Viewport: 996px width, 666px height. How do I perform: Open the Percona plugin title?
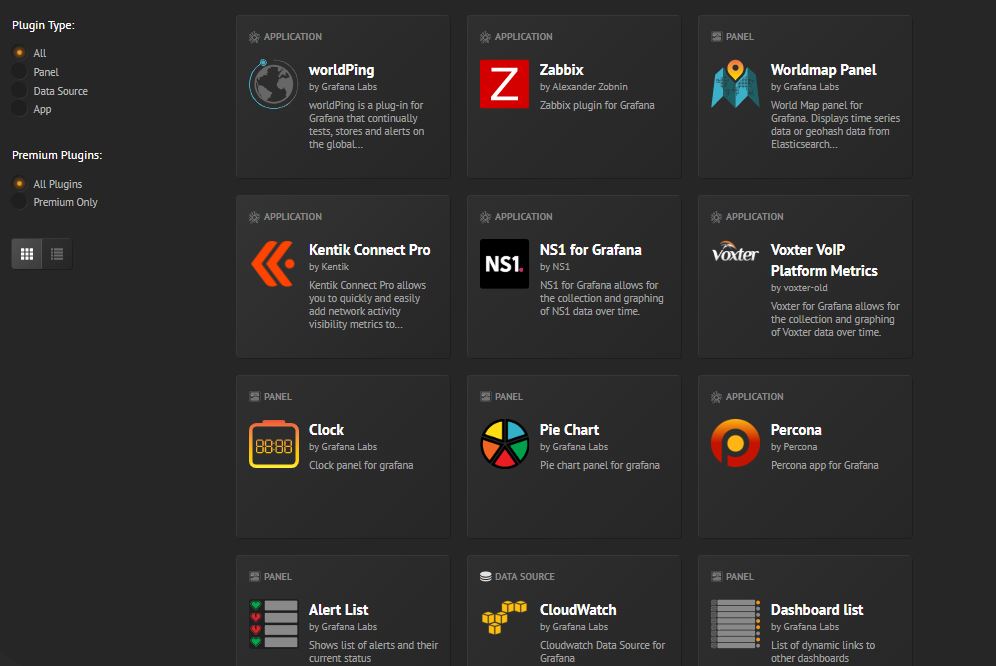click(796, 430)
